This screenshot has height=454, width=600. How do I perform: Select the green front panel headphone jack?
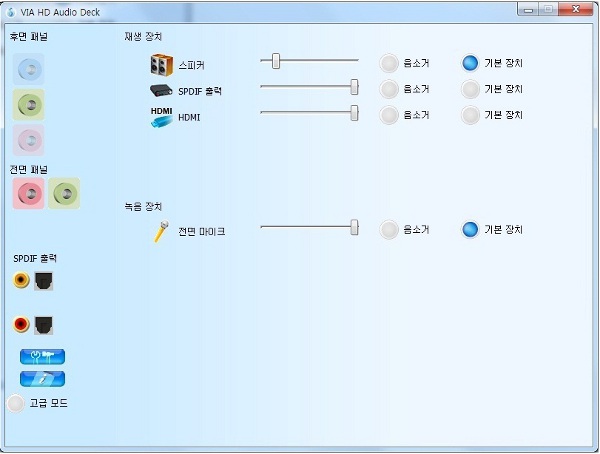pyautogui.click(x=64, y=193)
